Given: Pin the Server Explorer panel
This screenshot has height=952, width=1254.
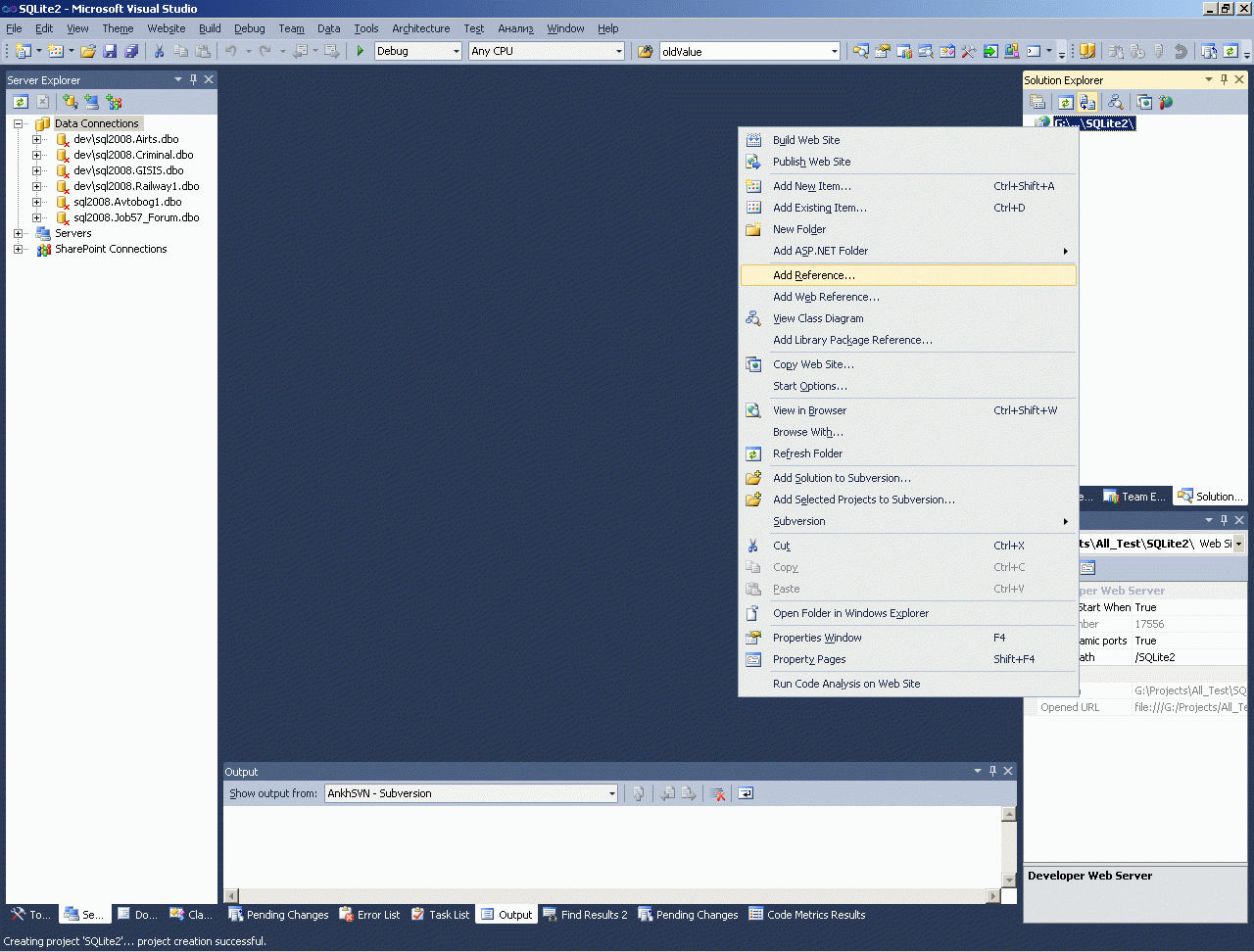Looking at the screenshot, I should point(193,79).
